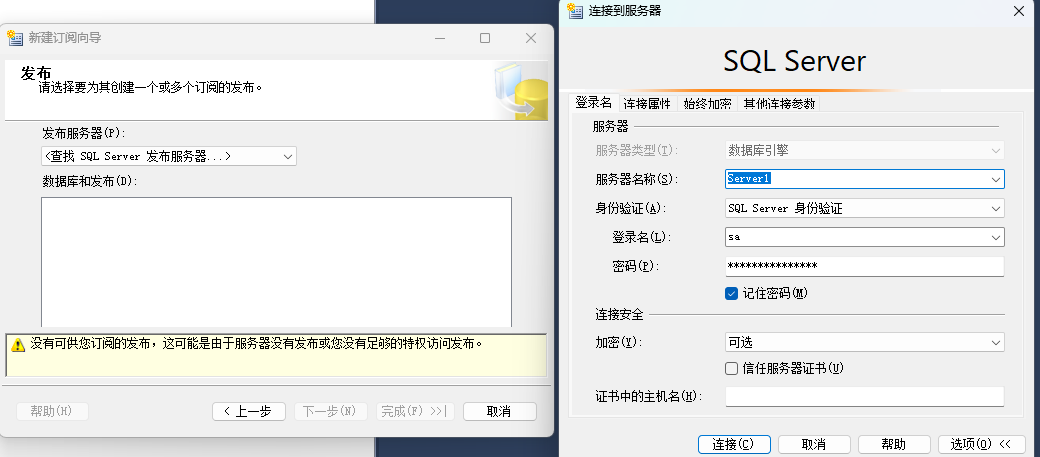
Task: Click the 连接(C) button
Action: coord(734,444)
